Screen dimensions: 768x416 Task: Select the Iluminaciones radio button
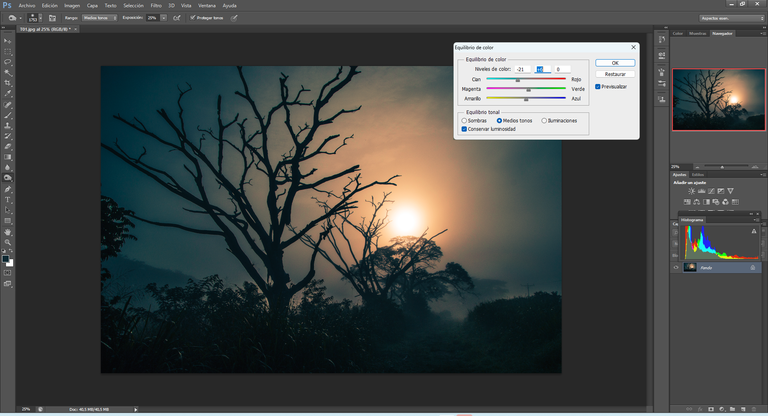[x=544, y=121]
